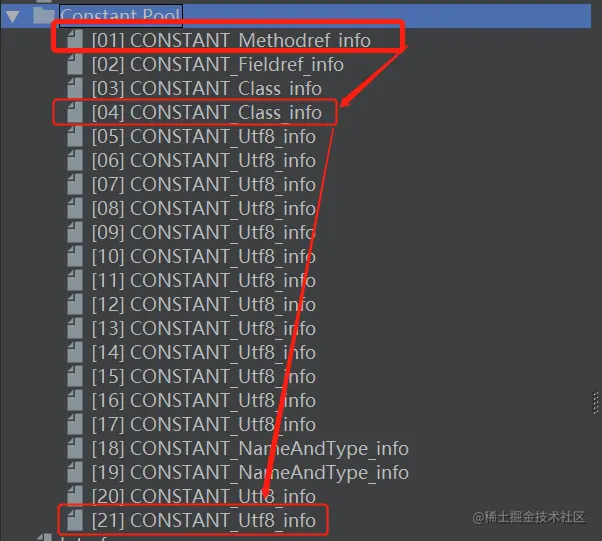Select the Constant Pool tree node
The image size is (602, 541).
[x=121, y=15]
